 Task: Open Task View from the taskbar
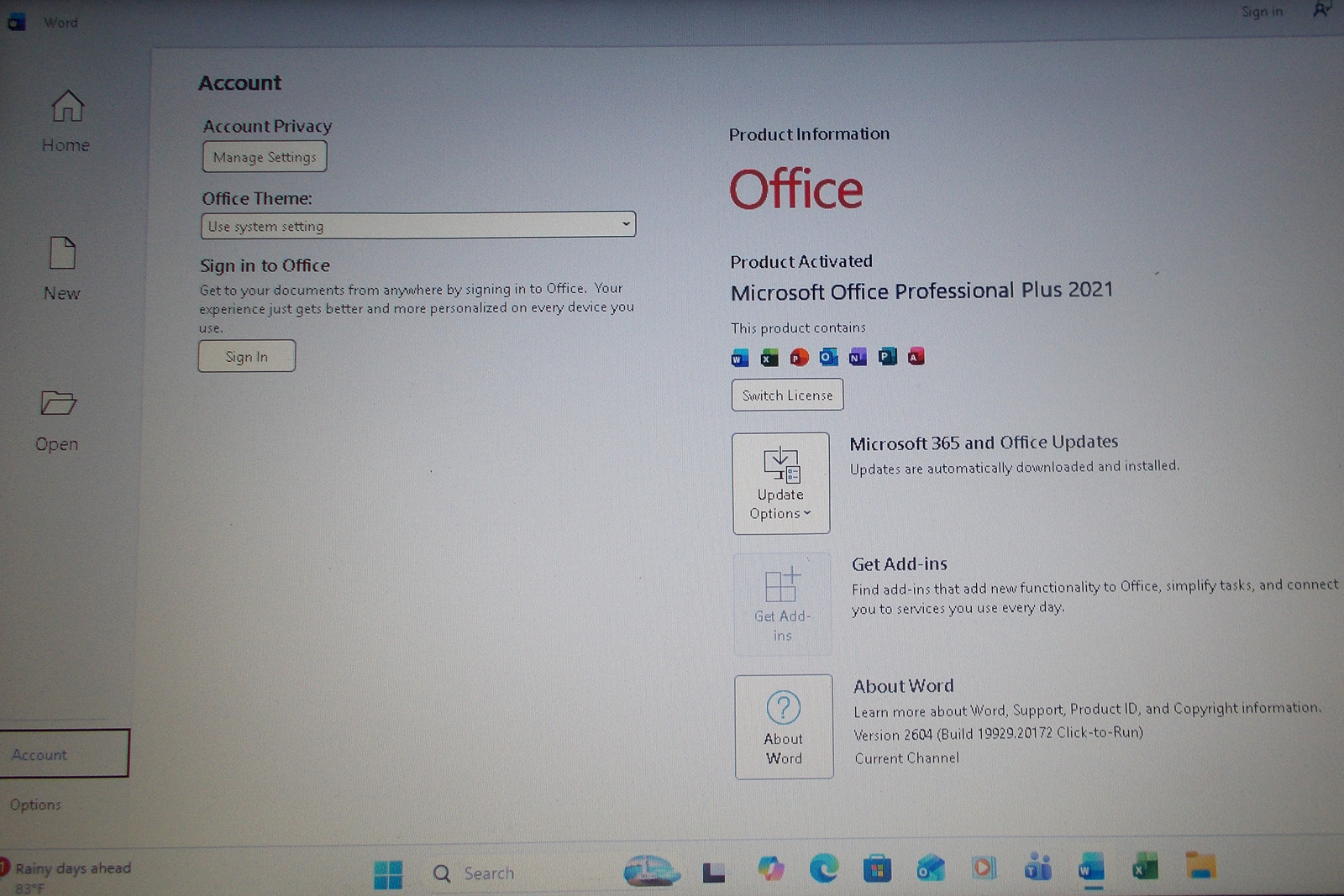point(713,872)
